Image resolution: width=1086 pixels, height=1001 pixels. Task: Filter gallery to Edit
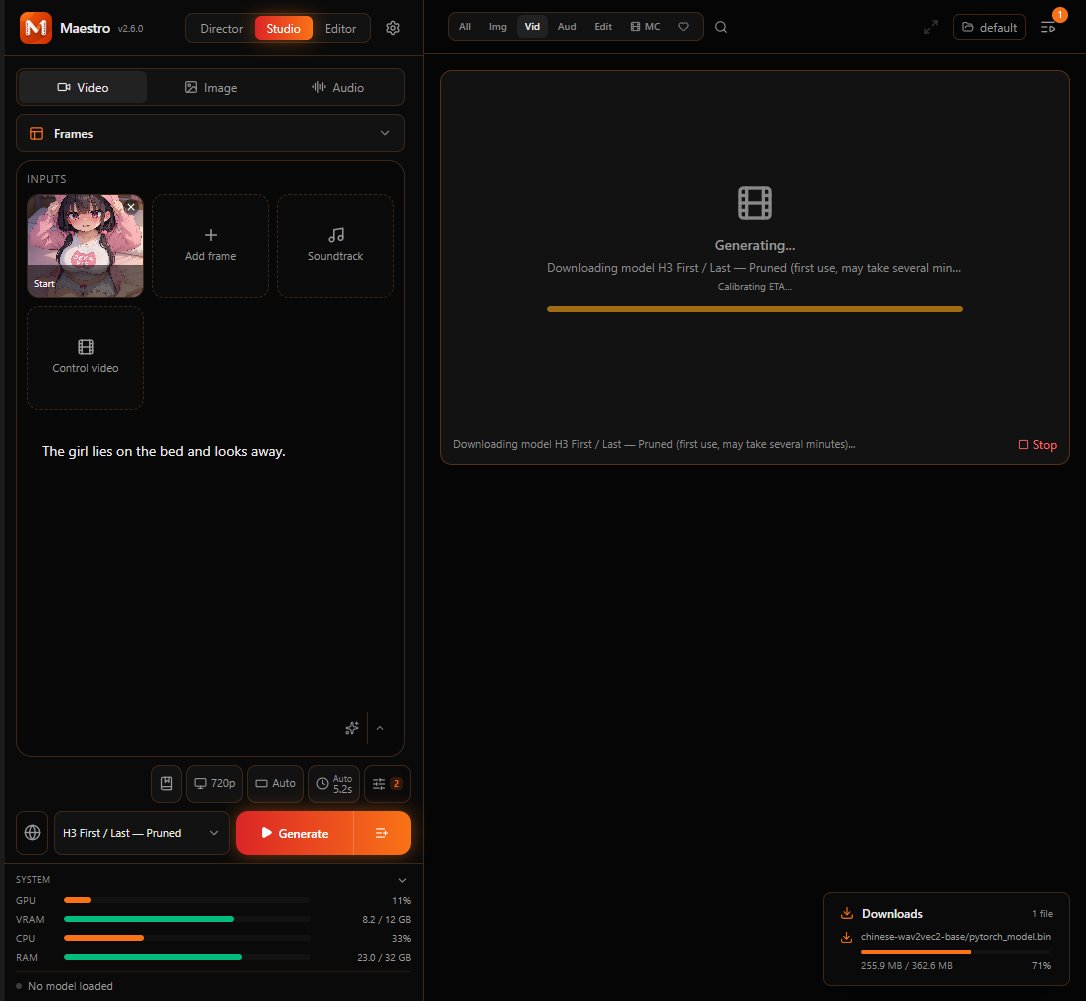(x=603, y=26)
